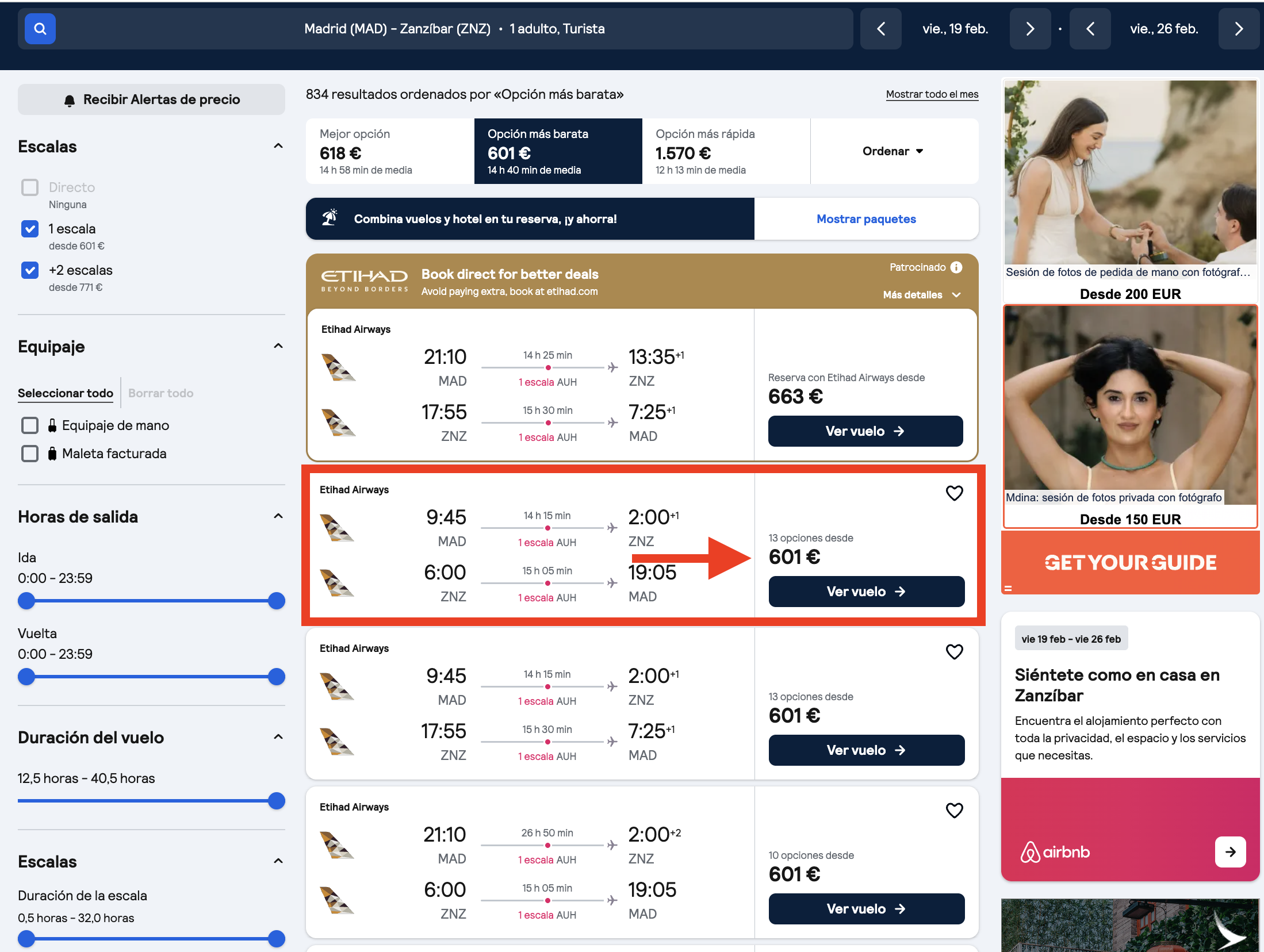Collapse the Horas de salida section
The width and height of the screenshot is (1264, 952).
pos(278,516)
